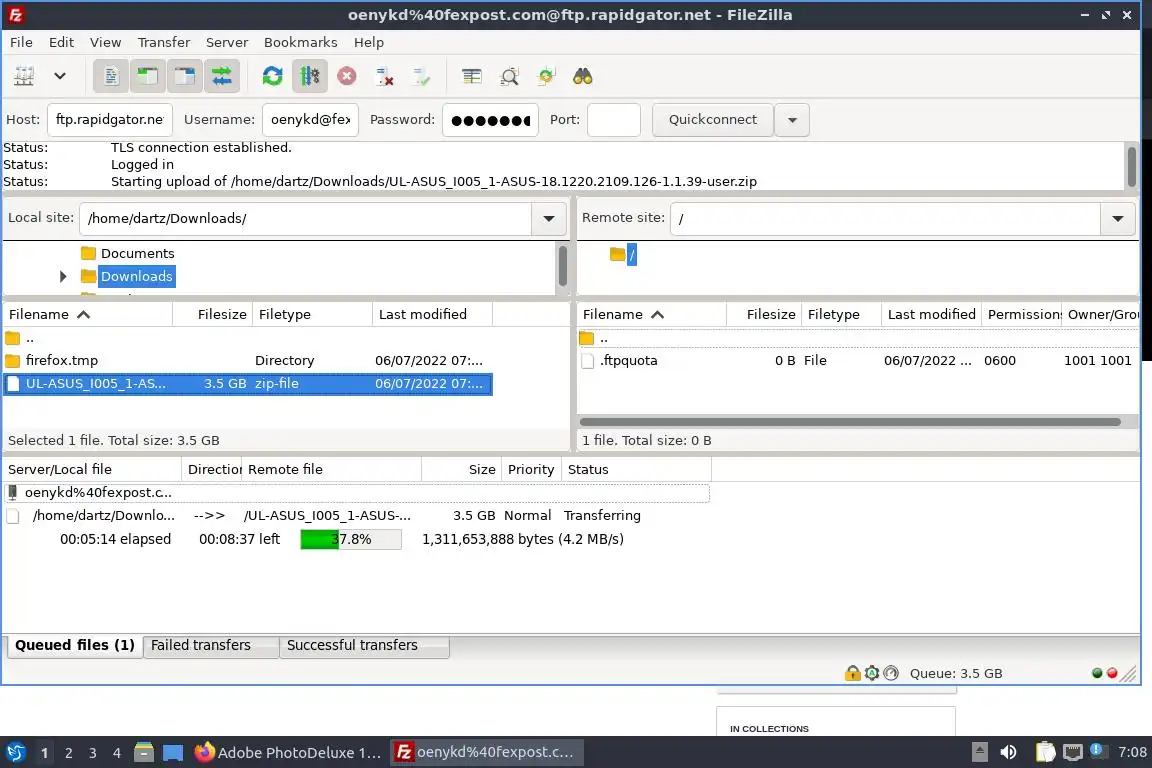The width and height of the screenshot is (1152, 768).
Task: Open the Site Manager icon
Action: coord(24,76)
